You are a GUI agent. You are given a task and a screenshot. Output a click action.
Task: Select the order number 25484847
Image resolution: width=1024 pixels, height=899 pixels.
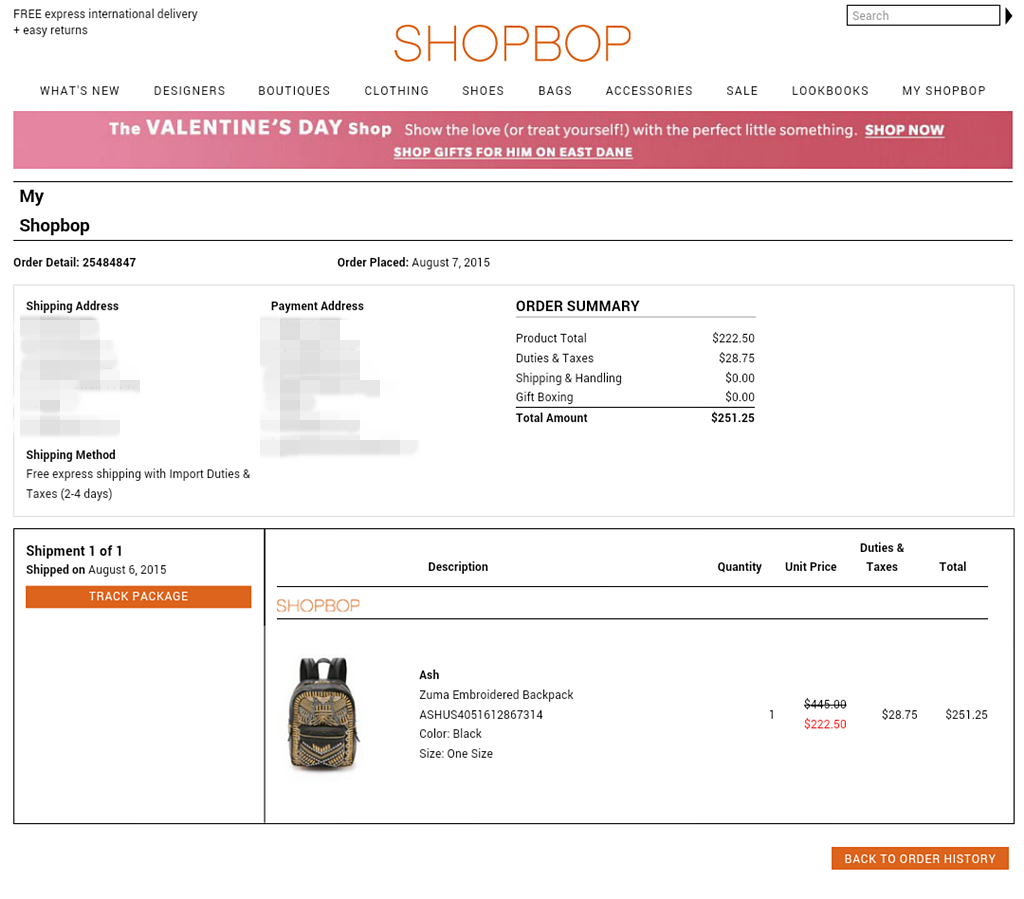(x=109, y=262)
